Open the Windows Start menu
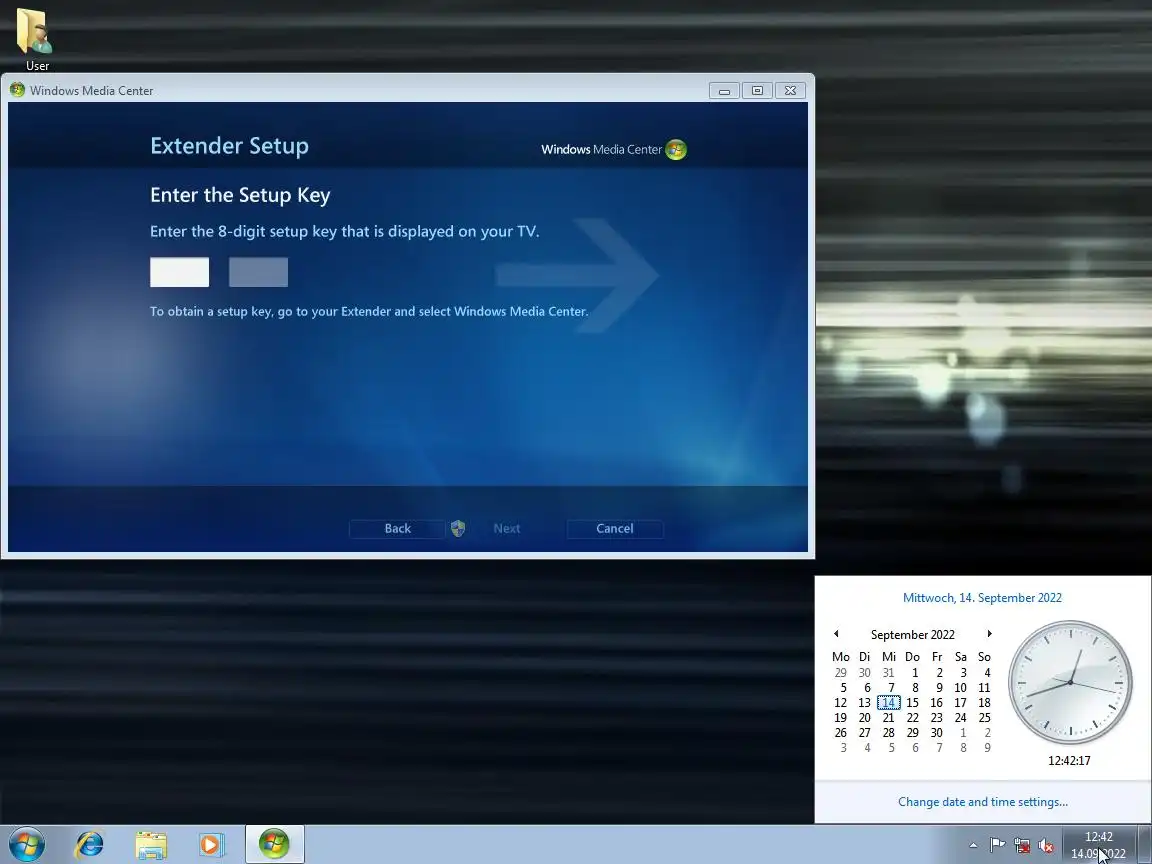 pyautogui.click(x=27, y=844)
